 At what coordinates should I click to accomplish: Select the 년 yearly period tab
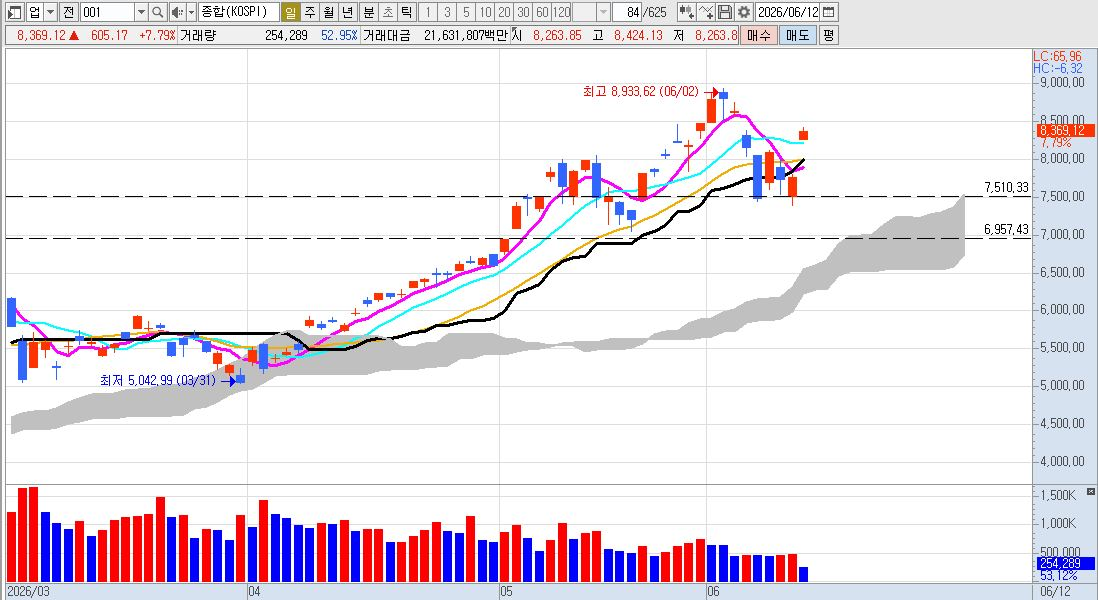(x=347, y=12)
